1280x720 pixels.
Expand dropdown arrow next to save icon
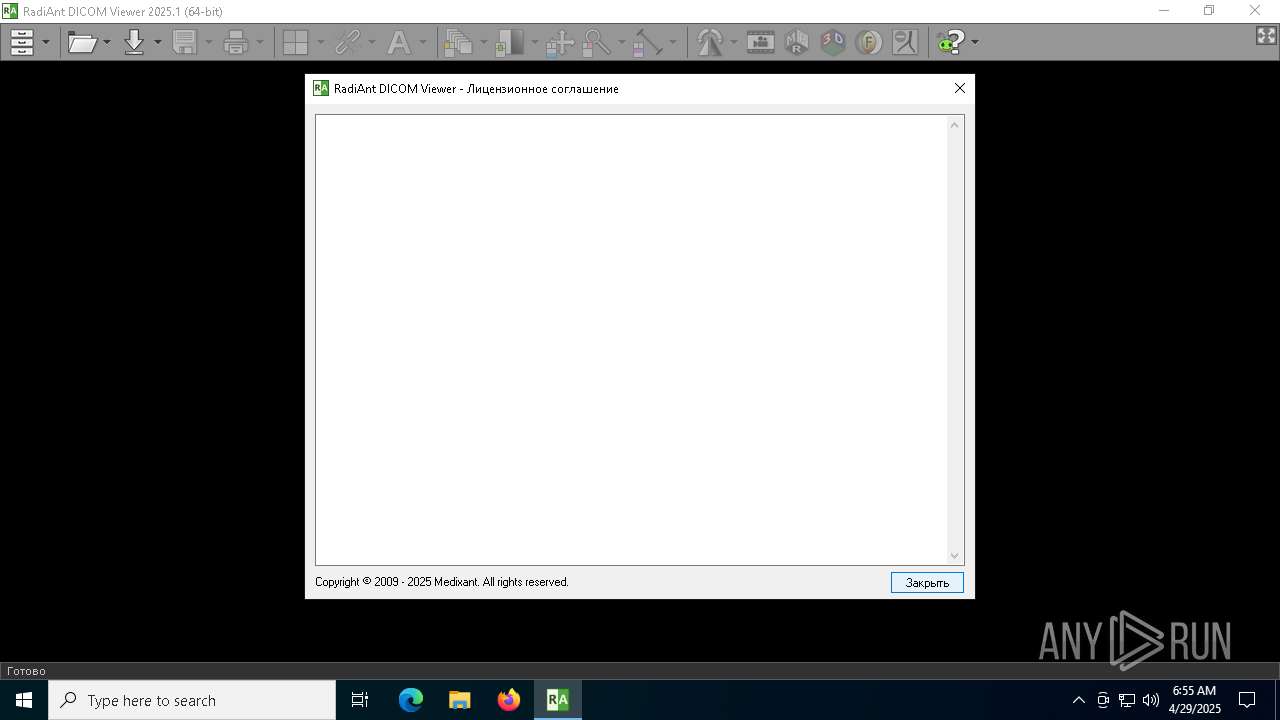[x=209, y=42]
